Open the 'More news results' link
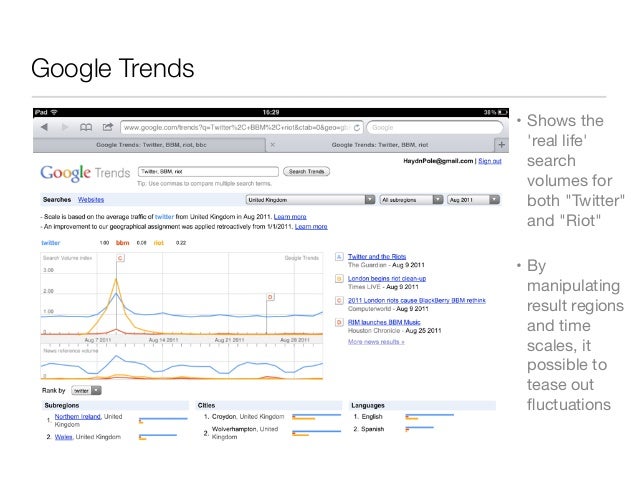 click(x=376, y=341)
